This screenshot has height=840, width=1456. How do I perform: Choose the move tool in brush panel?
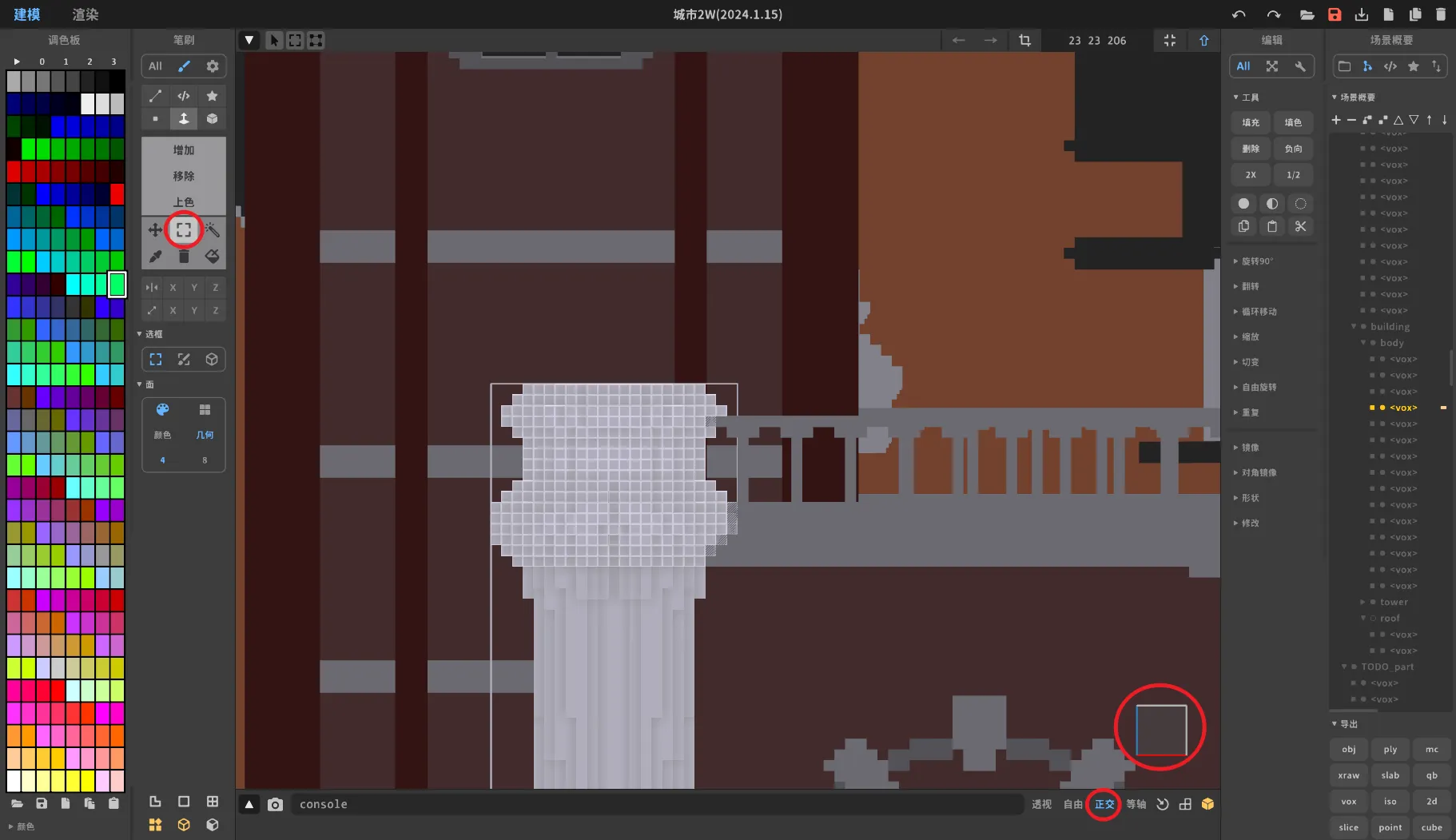click(x=155, y=230)
